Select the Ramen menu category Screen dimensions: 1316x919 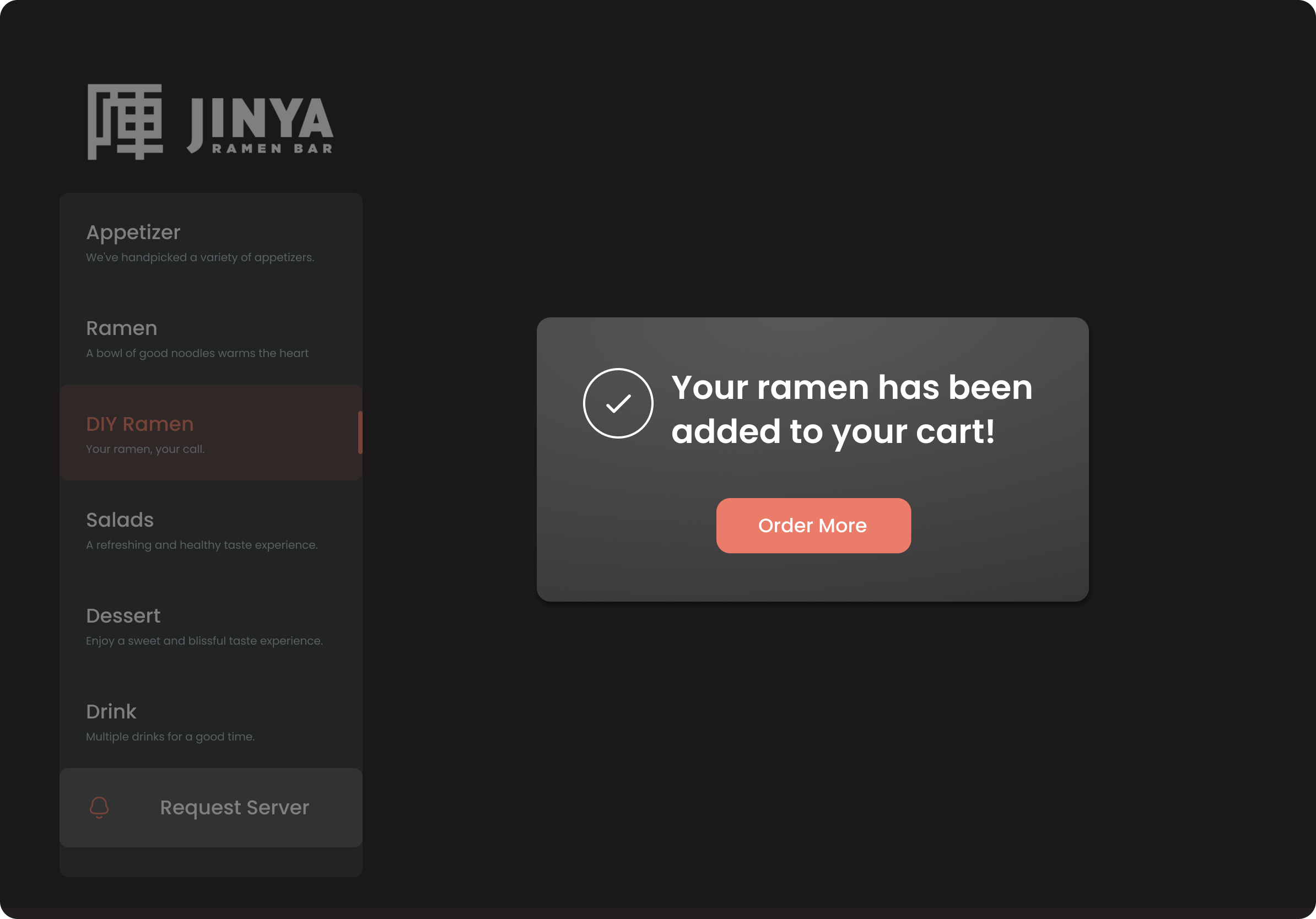(211, 337)
